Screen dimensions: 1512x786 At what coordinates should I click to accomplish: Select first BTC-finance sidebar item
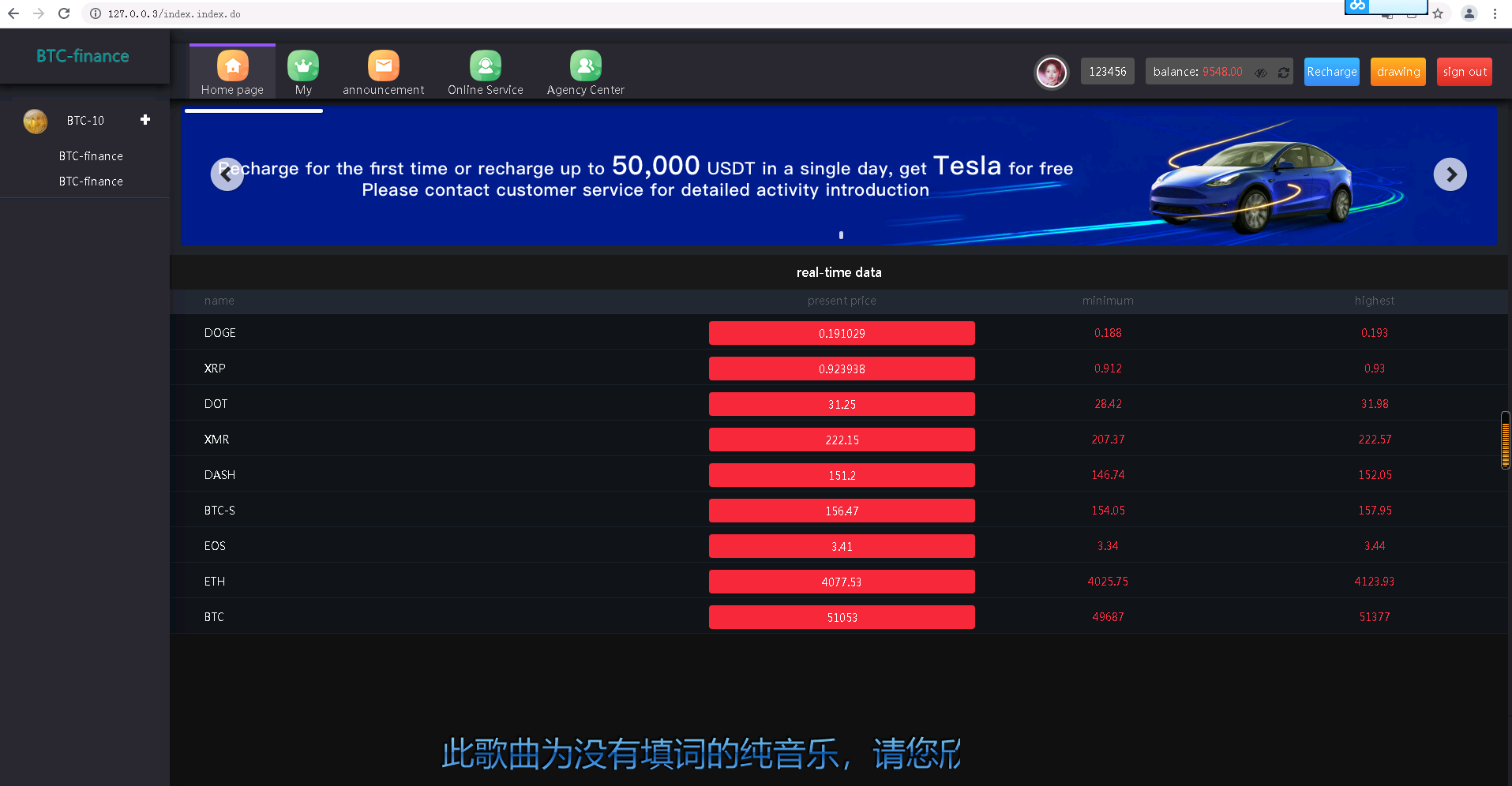[x=91, y=156]
